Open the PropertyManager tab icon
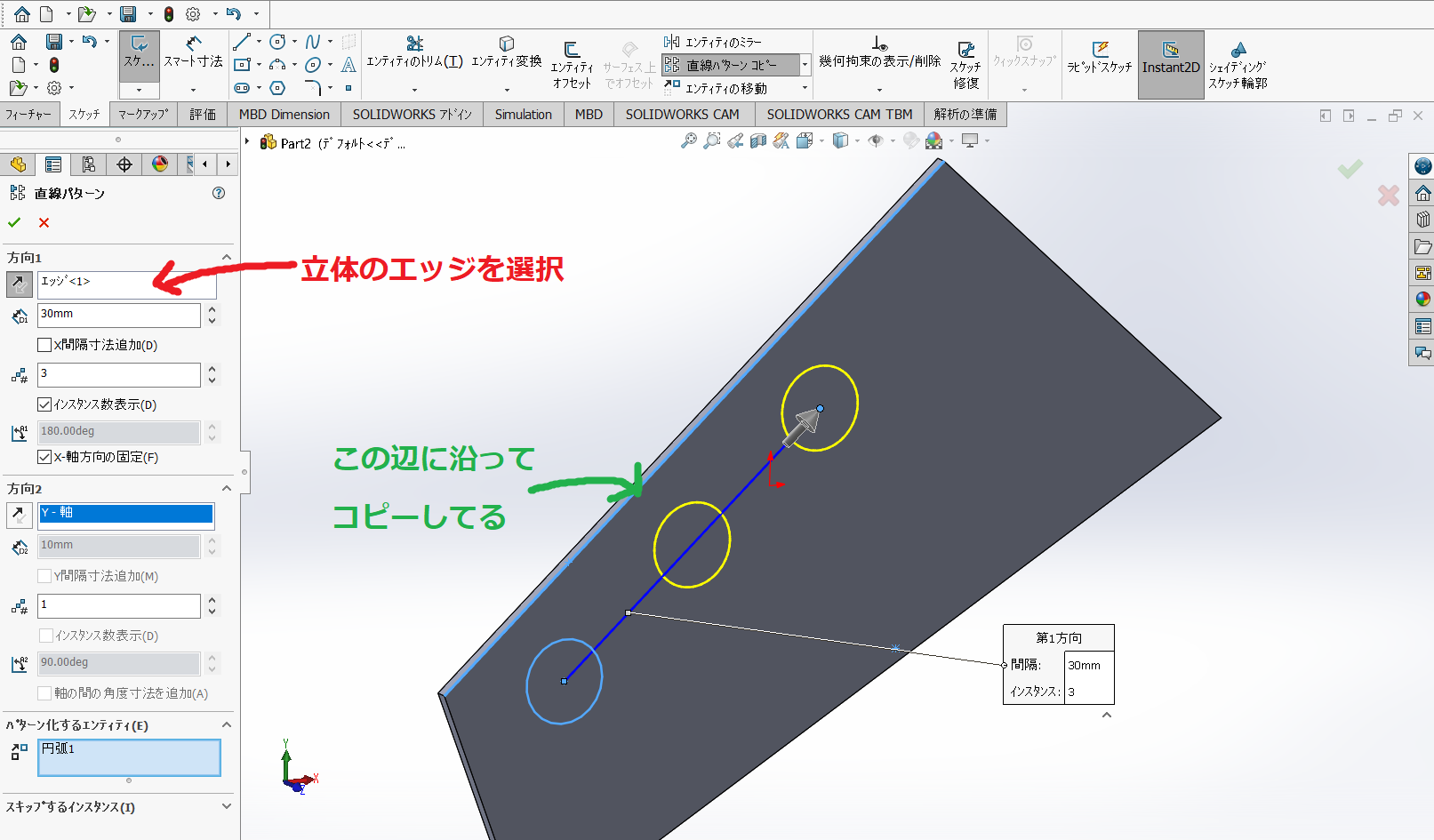 coord(53,164)
